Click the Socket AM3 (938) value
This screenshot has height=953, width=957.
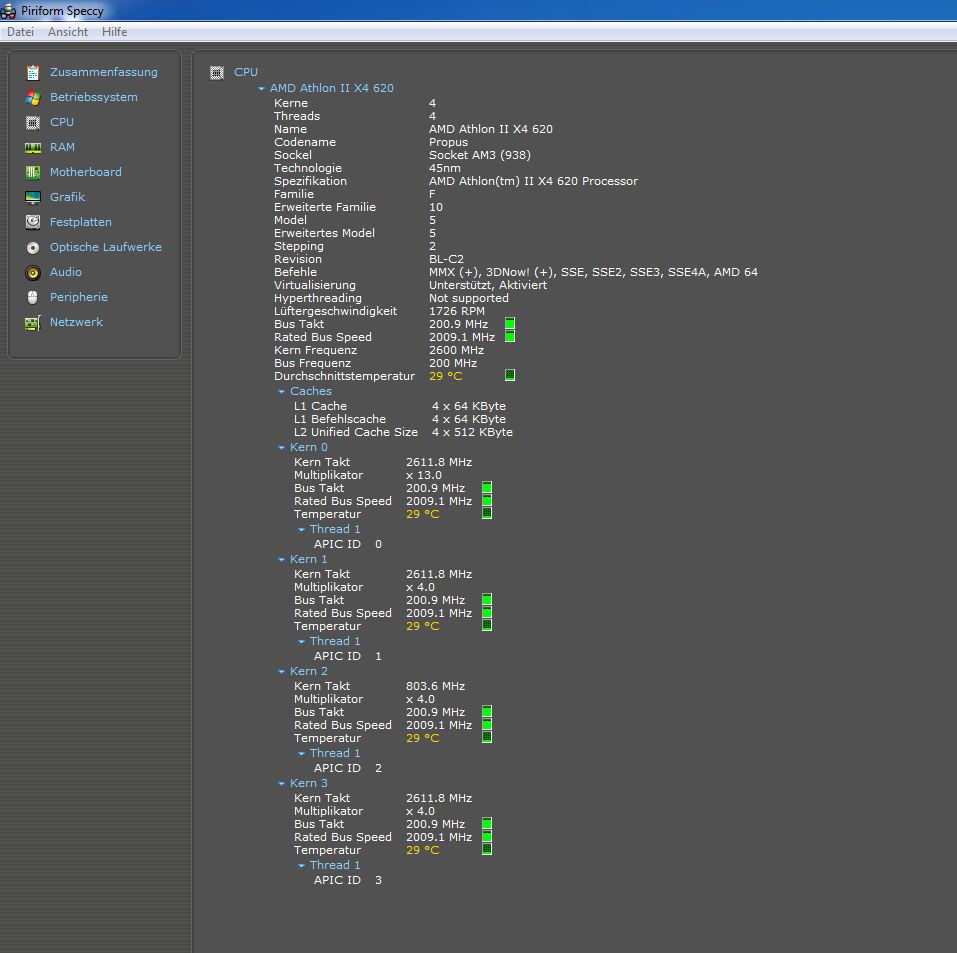click(480, 155)
